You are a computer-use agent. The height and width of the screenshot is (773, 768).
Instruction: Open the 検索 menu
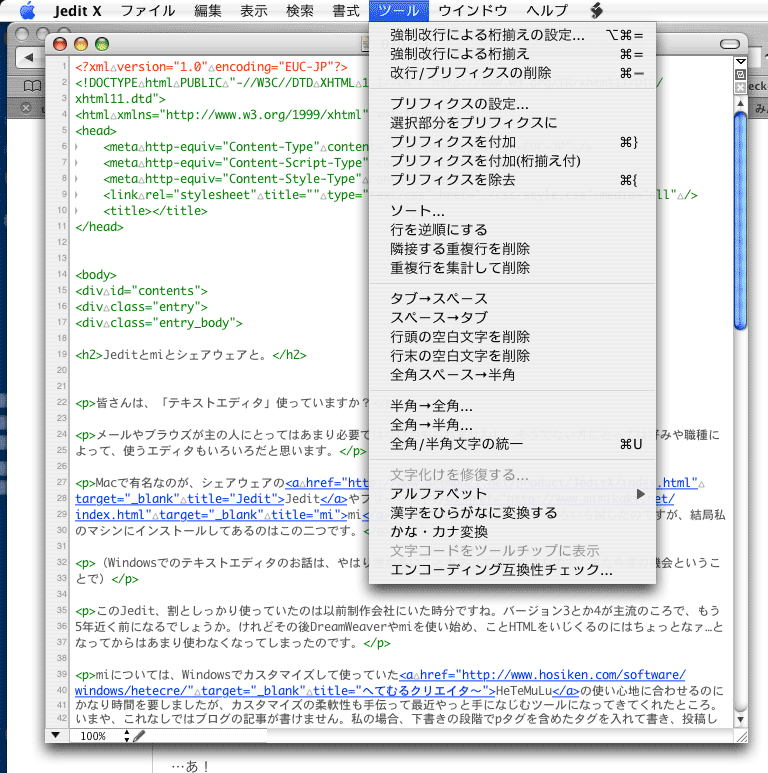click(x=299, y=10)
